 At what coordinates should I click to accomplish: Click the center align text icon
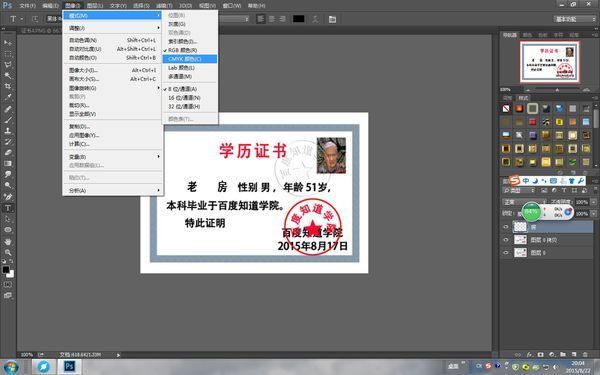click(x=272, y=19)
